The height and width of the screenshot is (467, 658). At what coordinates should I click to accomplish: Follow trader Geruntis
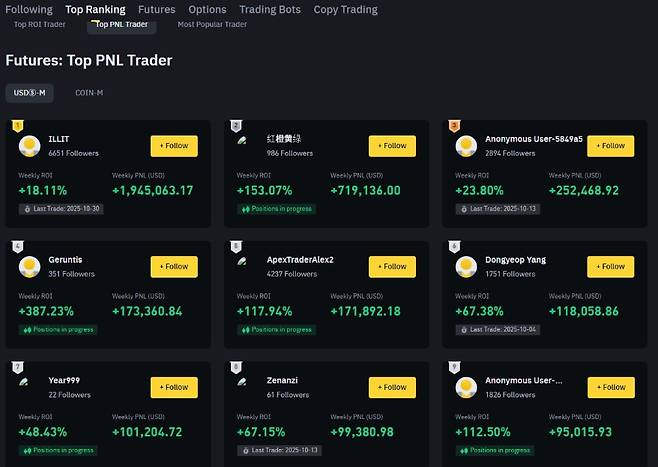tap(174, 266)
